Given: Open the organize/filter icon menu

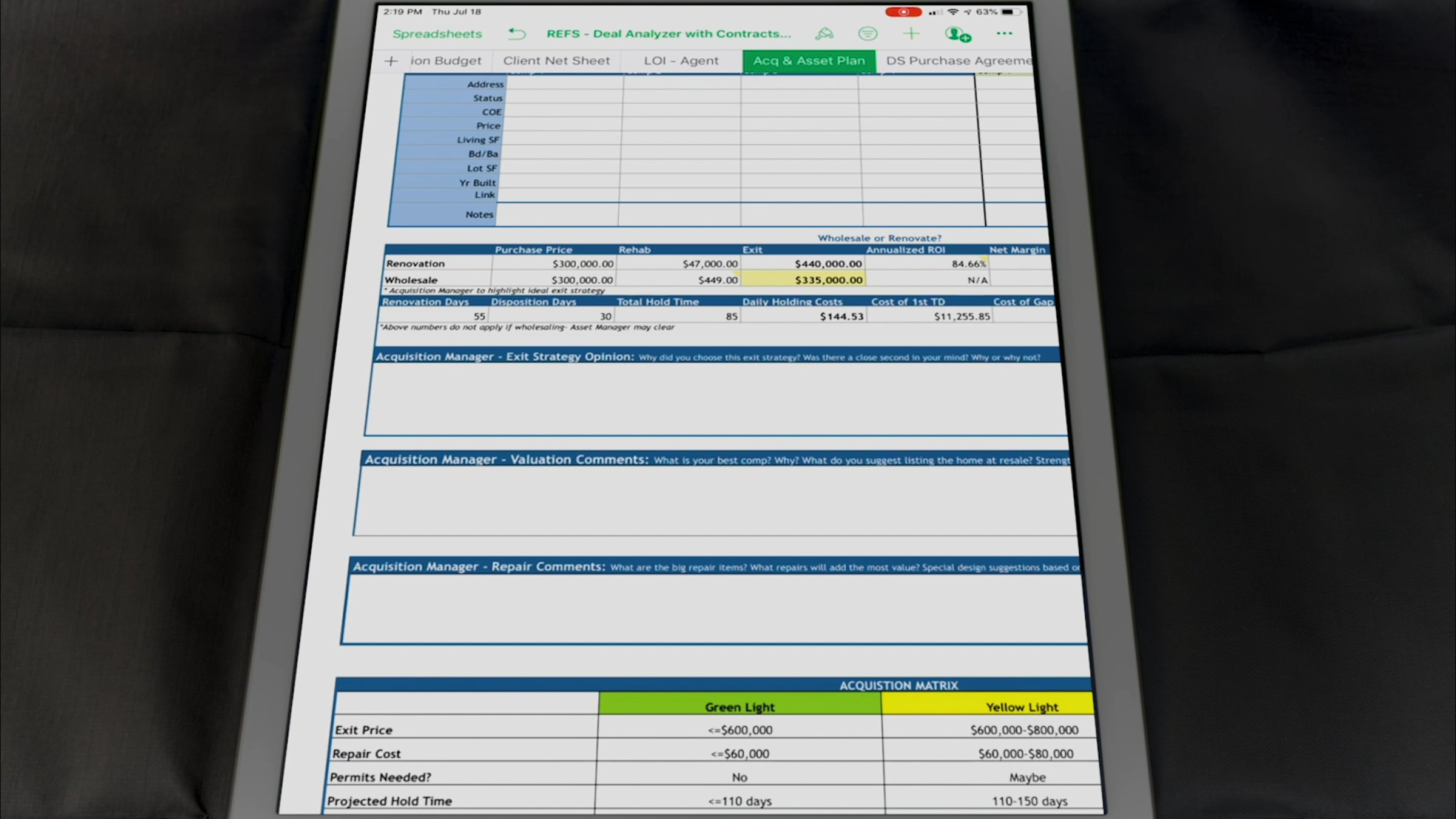Looking at the screenshot, I should (868, 34).
